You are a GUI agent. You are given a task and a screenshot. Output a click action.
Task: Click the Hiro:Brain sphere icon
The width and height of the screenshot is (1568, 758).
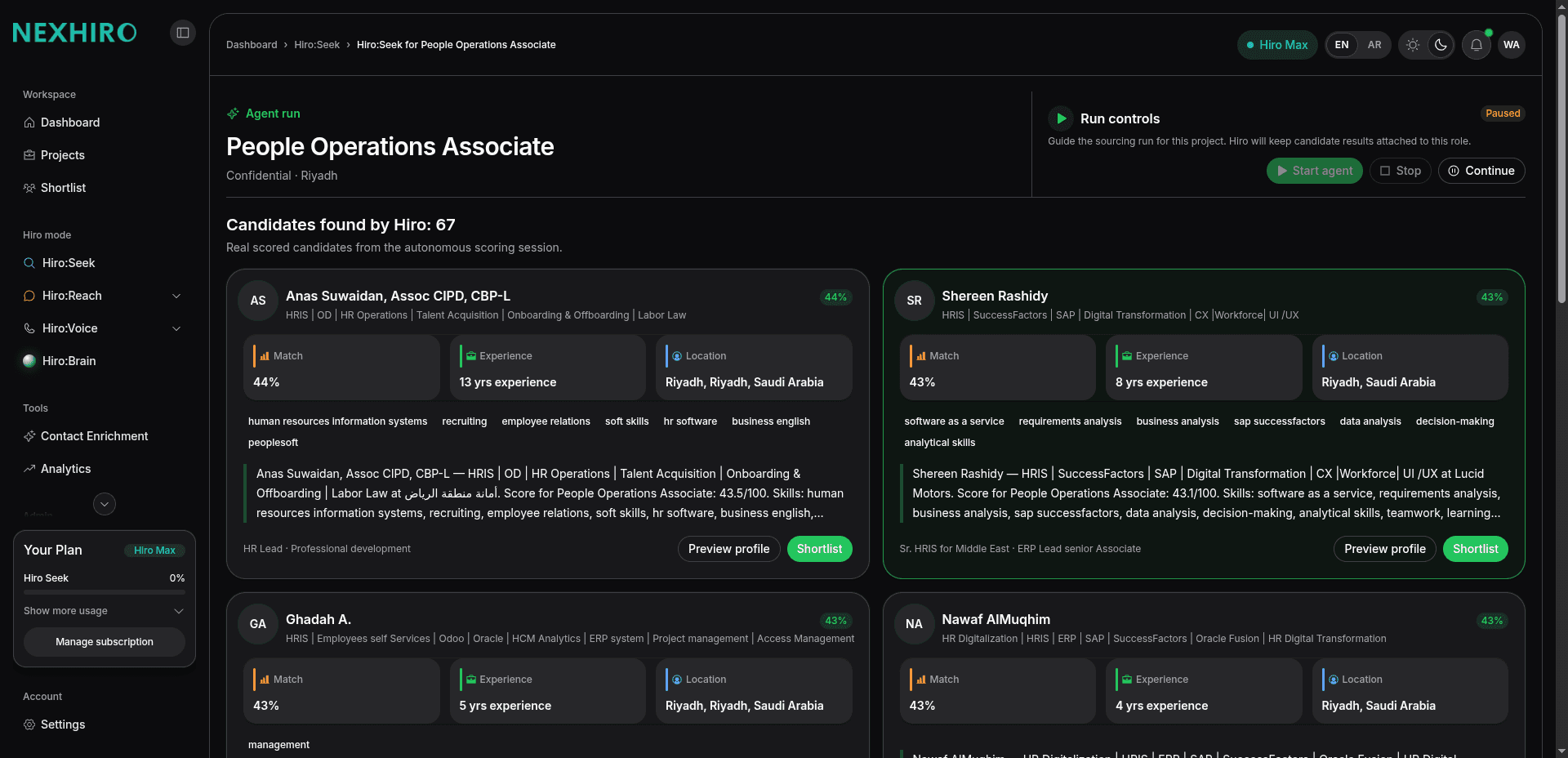pyautogui.click(x=29, y=361)
